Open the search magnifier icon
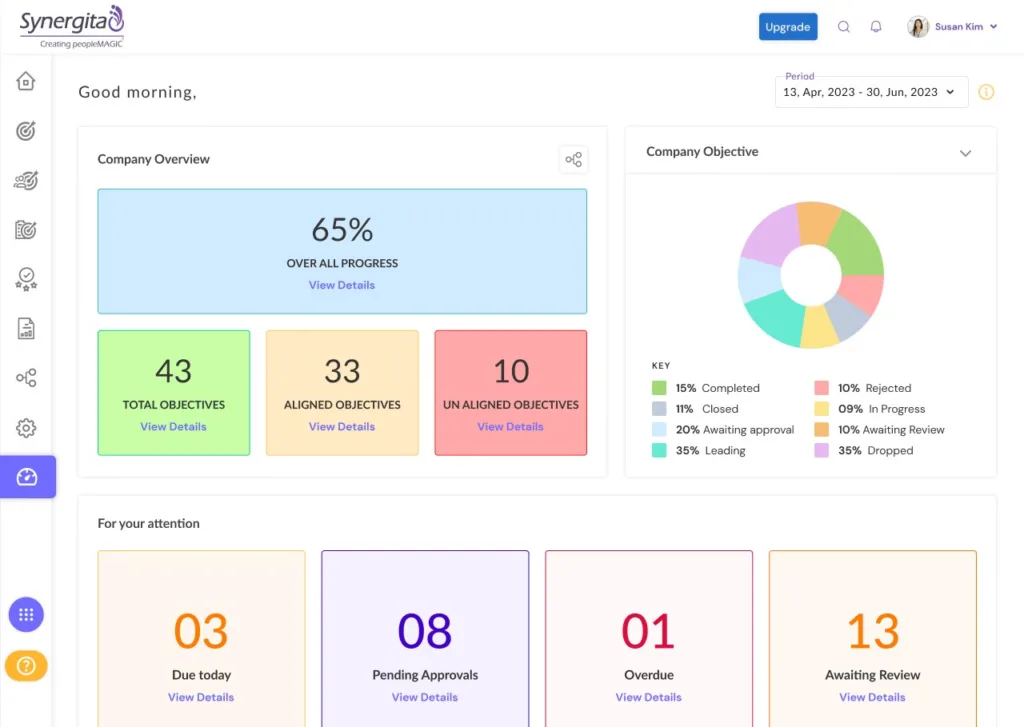Image resolution: width=1024 pixels, height=727 pixels. point(843,26)
